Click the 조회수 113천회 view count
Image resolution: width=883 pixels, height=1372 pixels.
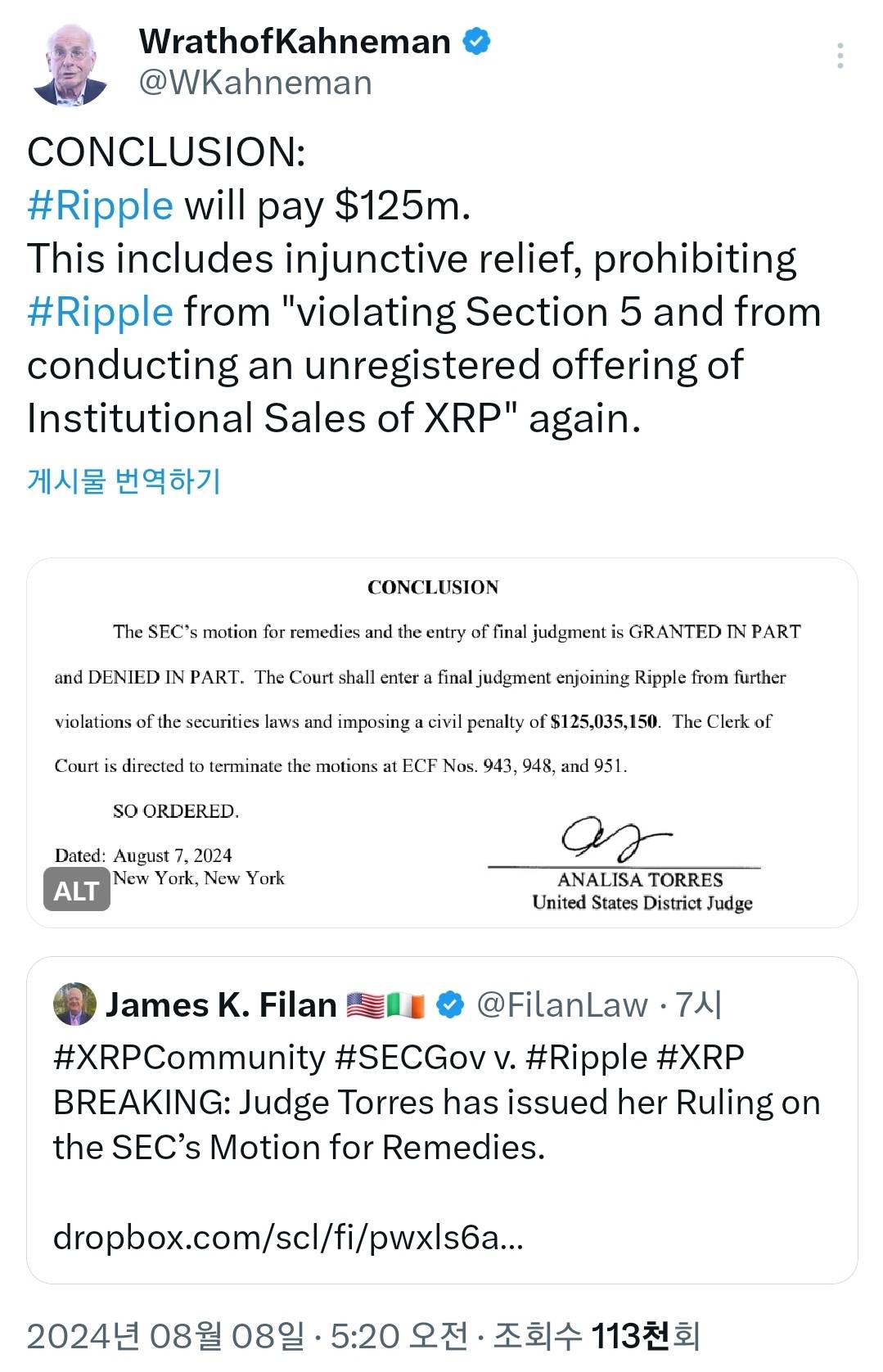(597, 1336)
